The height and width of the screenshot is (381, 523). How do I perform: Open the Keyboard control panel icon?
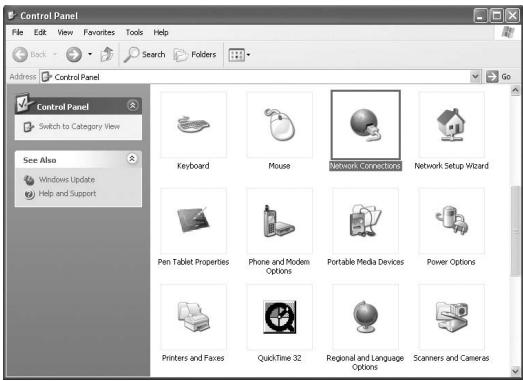pos(193,125)
